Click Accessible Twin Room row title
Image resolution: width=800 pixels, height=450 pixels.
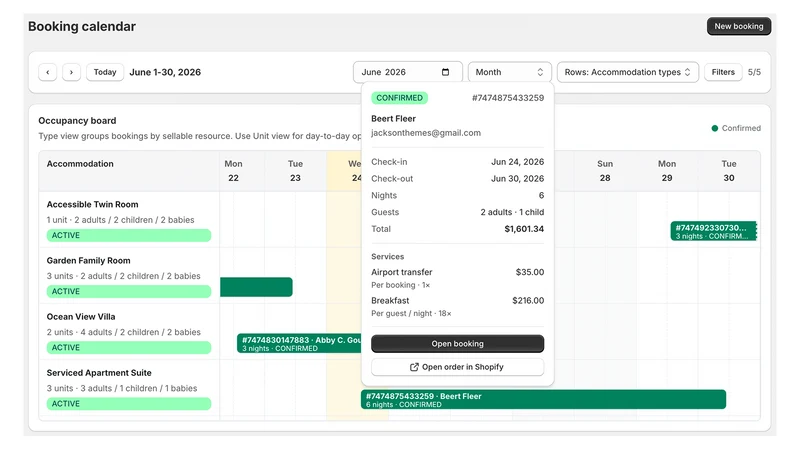click(x=92, y=204)
